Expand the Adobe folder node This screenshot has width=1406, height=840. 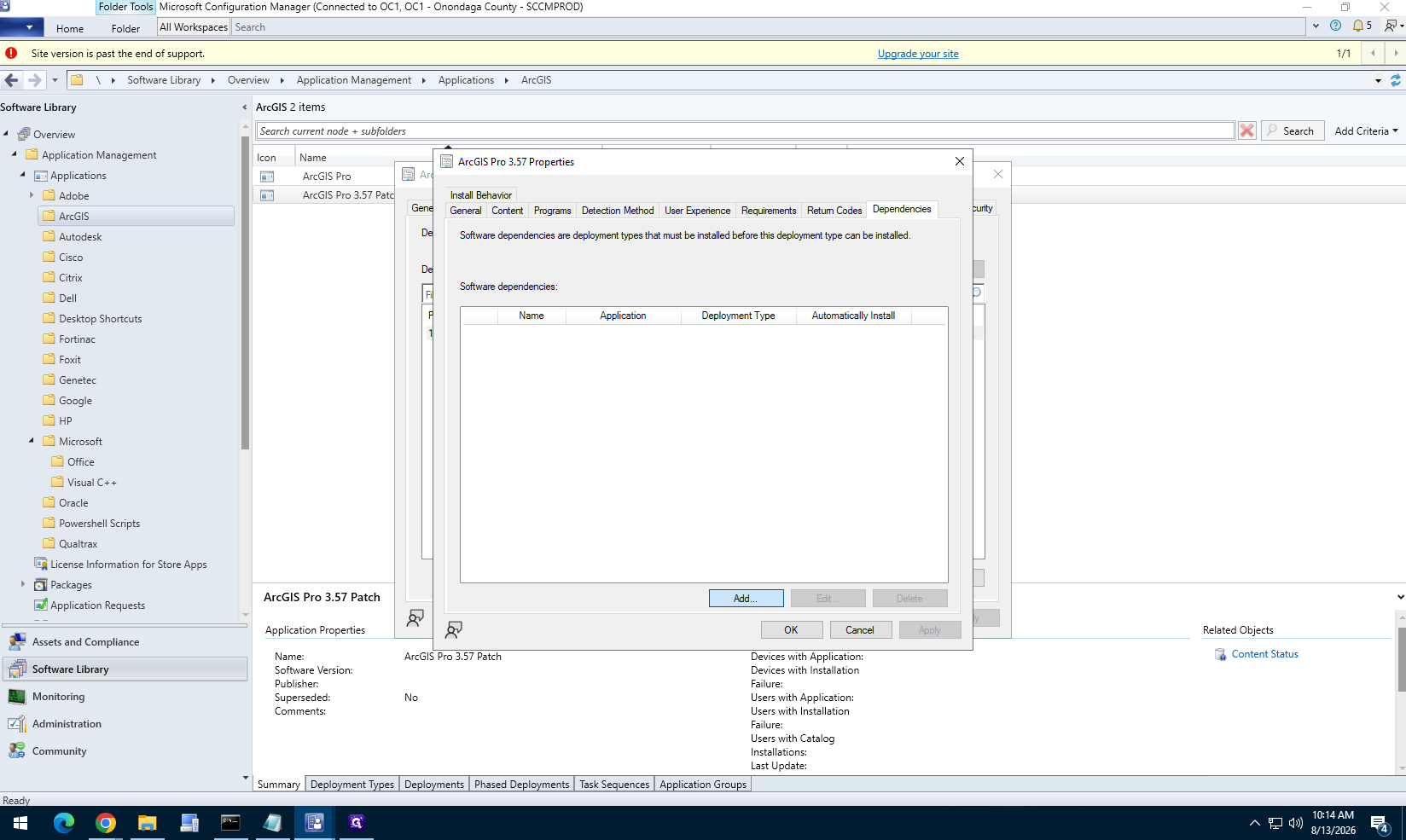click(x=32, y=195)
